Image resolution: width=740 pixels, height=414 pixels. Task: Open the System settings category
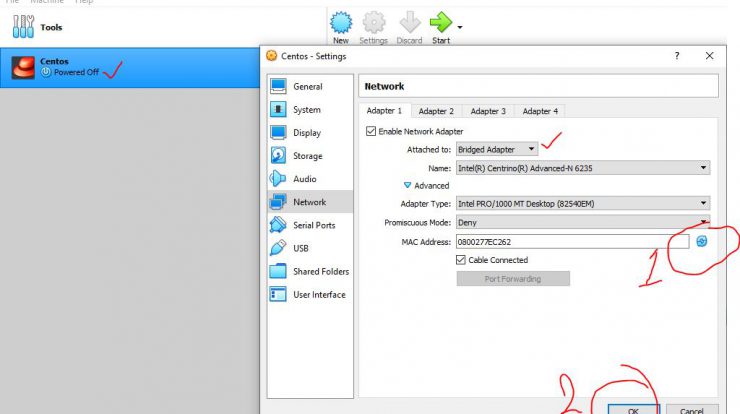(x=310, y=110)
